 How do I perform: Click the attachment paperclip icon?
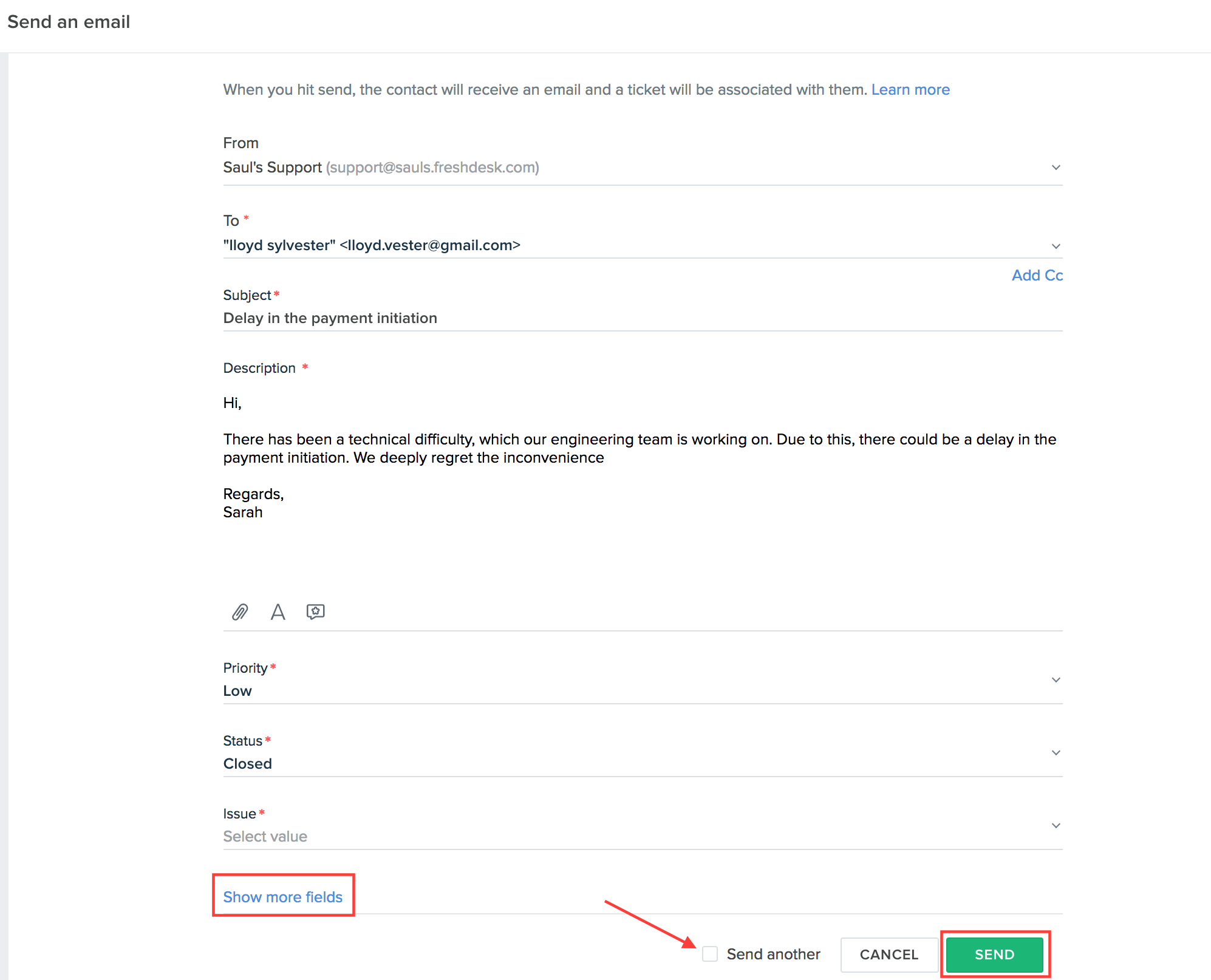pyautogui.click(x=240, y=611)
